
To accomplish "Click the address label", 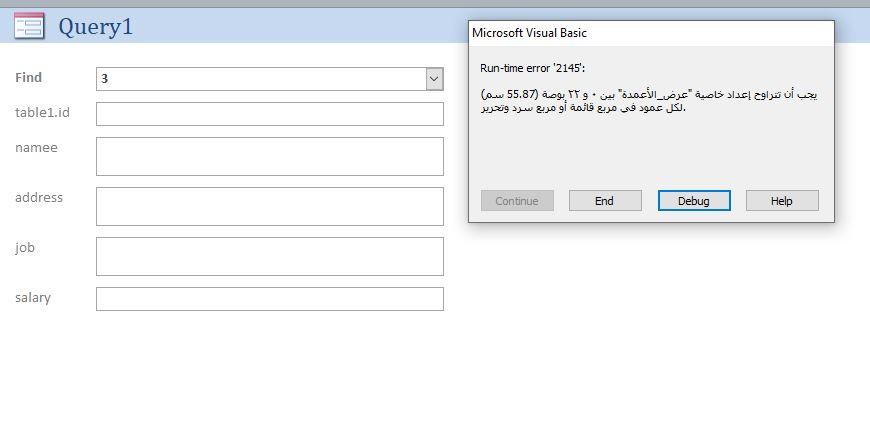I will 39,198.
